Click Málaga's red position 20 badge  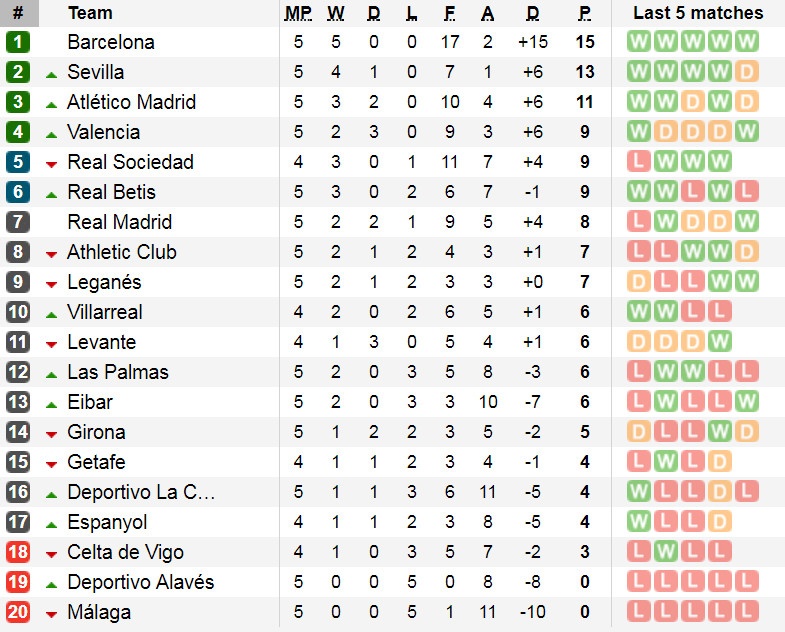click(18, 612)
